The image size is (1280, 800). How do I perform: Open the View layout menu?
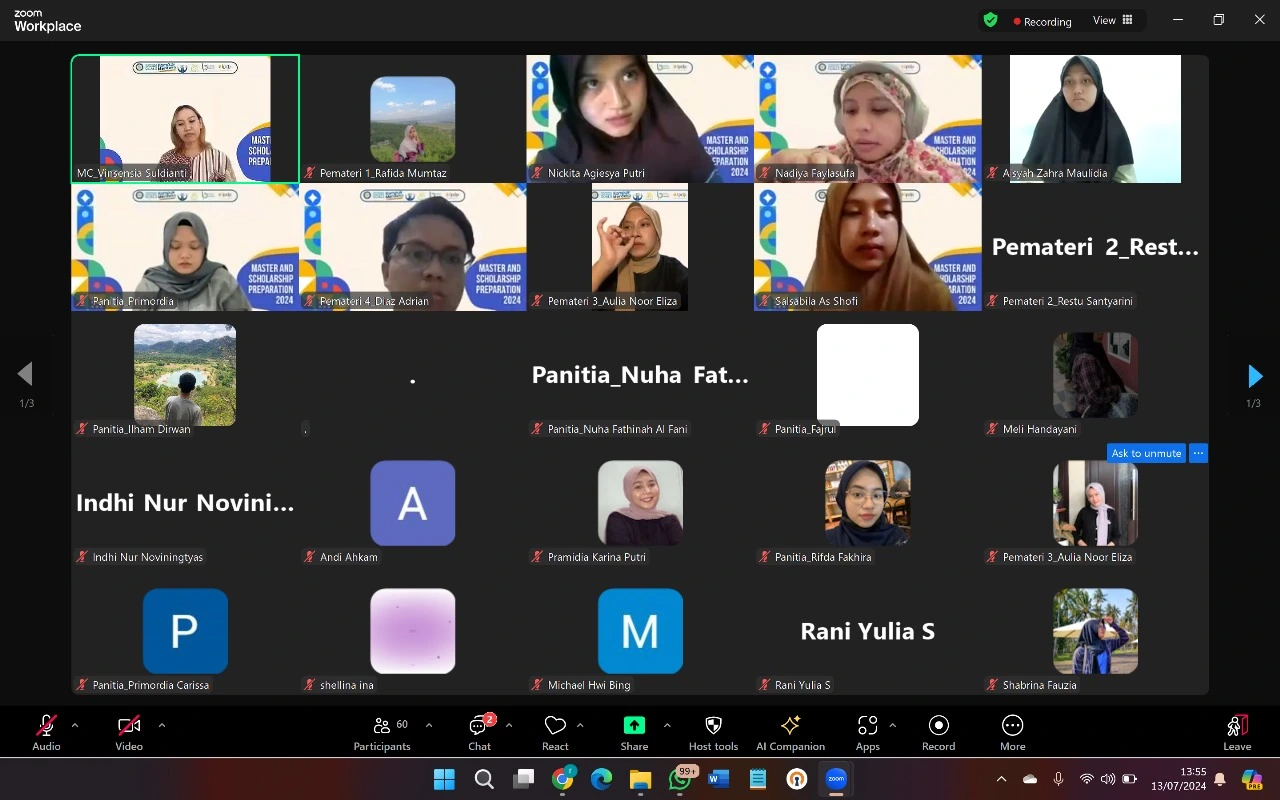pyautogui.click(x=1113, y=20)
